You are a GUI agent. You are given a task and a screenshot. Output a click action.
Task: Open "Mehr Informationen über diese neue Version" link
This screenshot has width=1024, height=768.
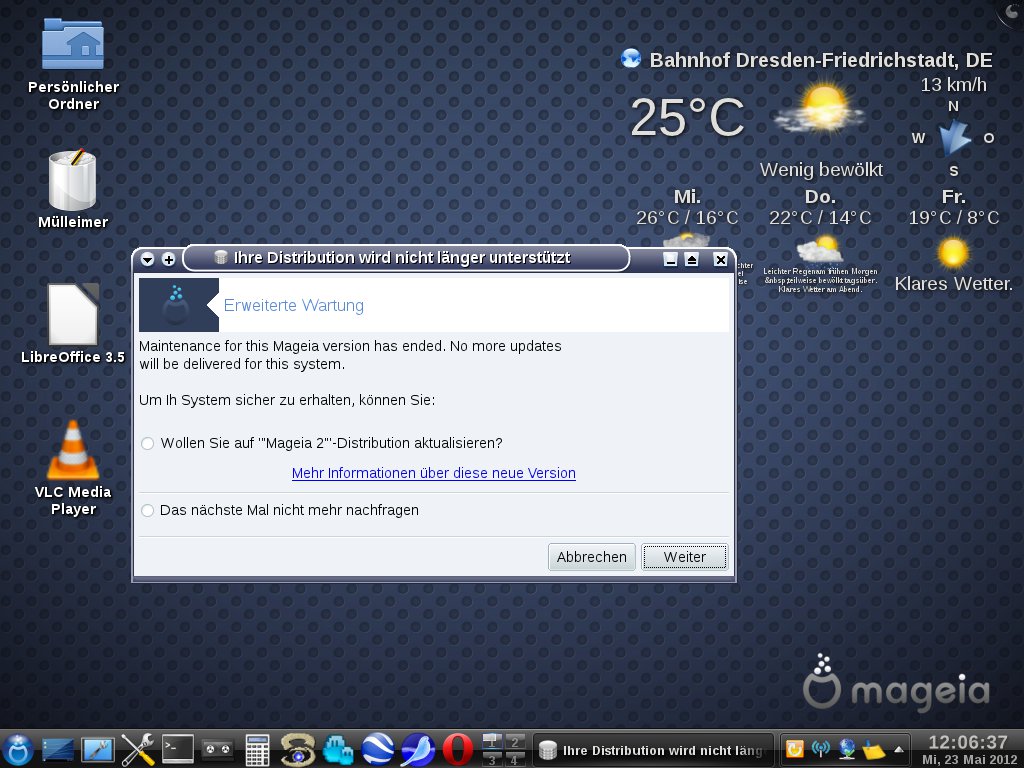434,473
